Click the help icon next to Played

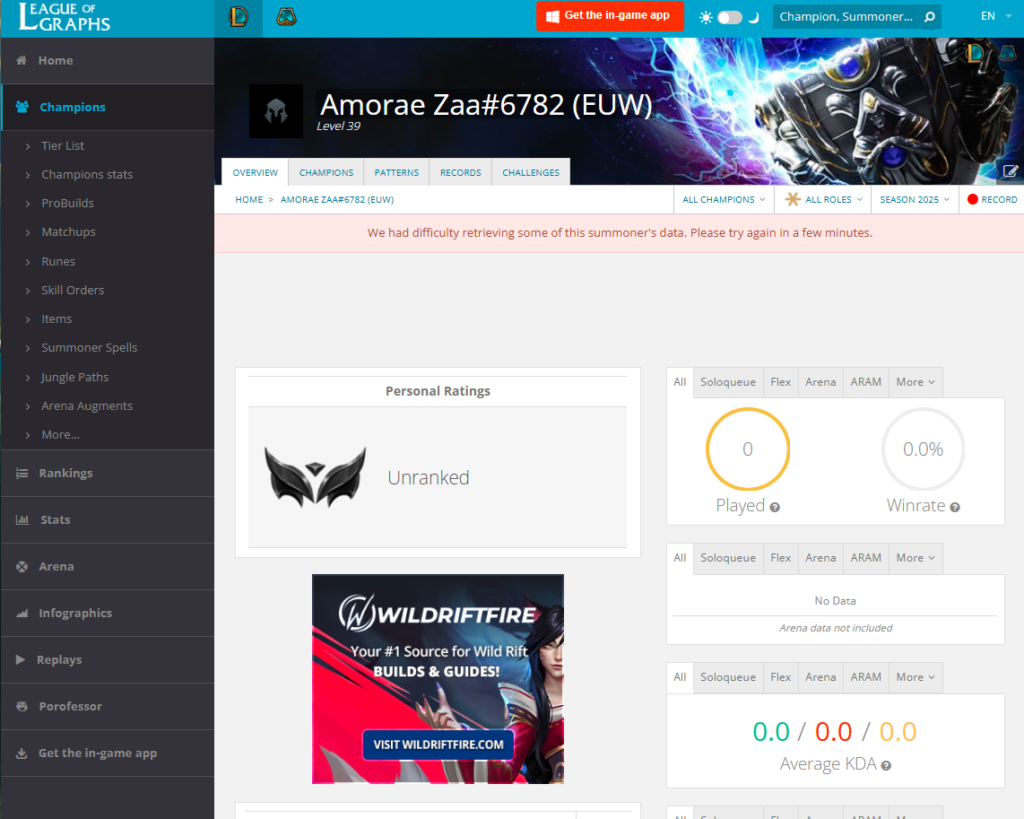click(x=775, y=507)
